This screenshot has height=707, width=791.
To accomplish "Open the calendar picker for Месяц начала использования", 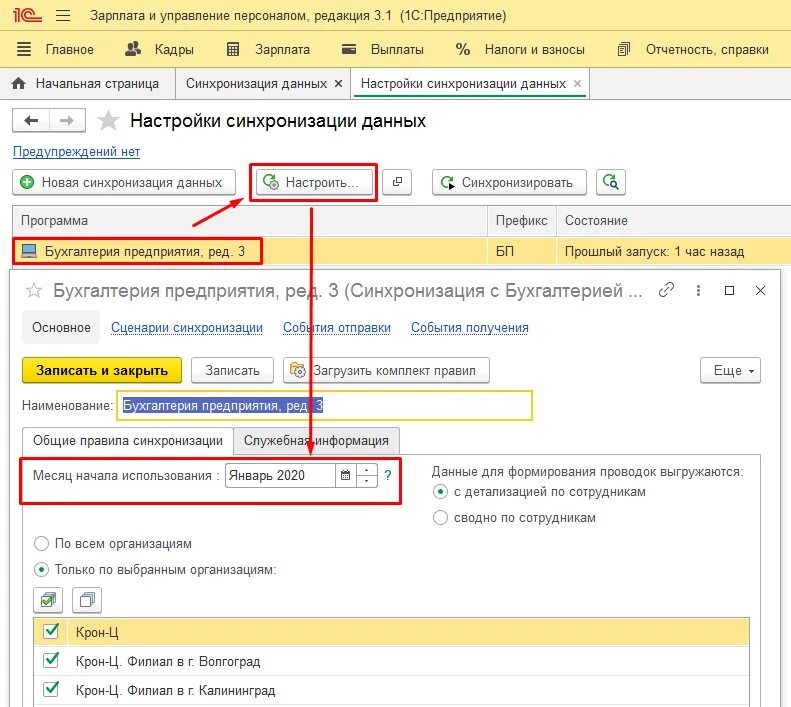I will [x=346, y=475].
